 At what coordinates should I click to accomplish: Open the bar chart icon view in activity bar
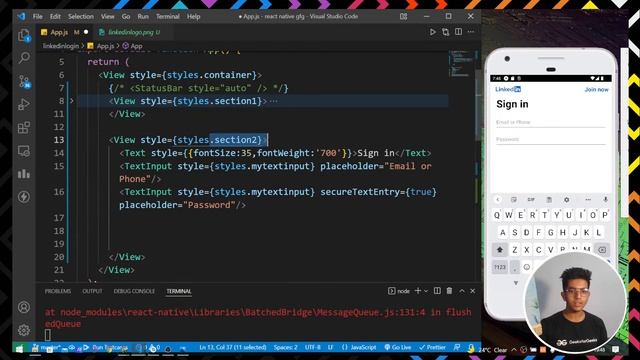pos(24,174)
